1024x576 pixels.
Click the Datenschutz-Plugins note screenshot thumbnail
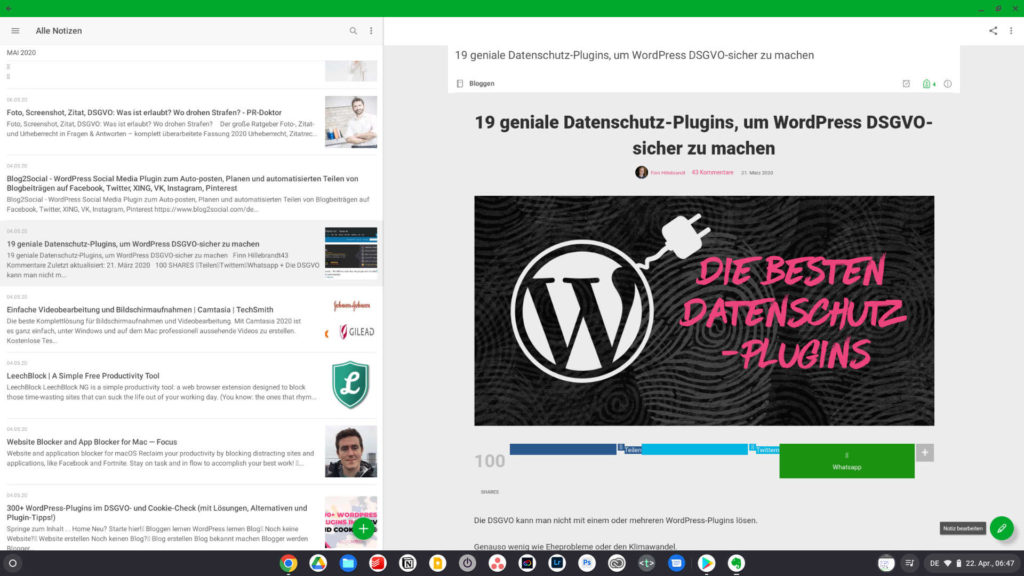[351, 253]
